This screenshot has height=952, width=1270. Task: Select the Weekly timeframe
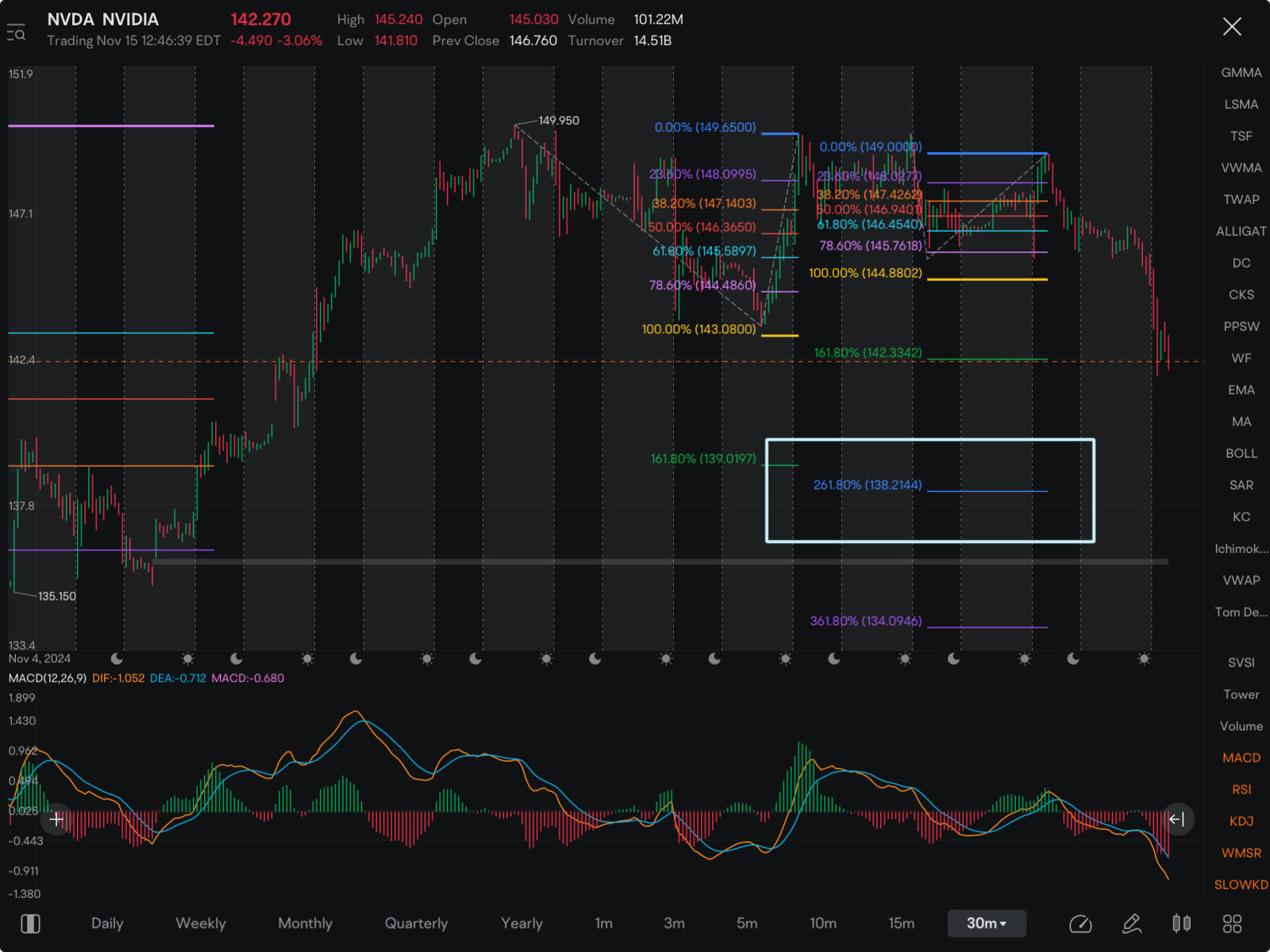tap(201, 923)
